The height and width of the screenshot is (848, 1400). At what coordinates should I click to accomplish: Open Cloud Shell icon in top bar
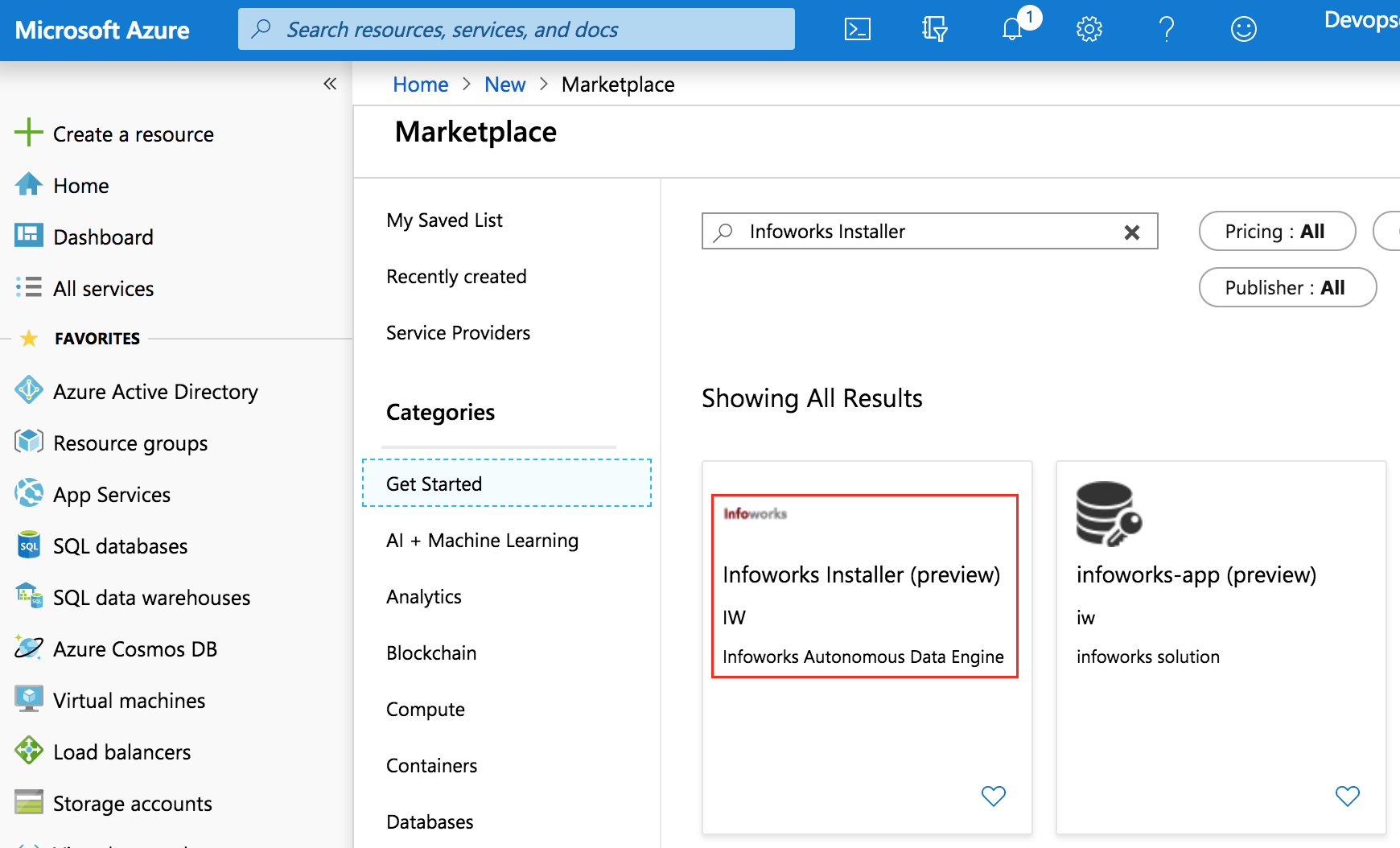click(857, 30)
